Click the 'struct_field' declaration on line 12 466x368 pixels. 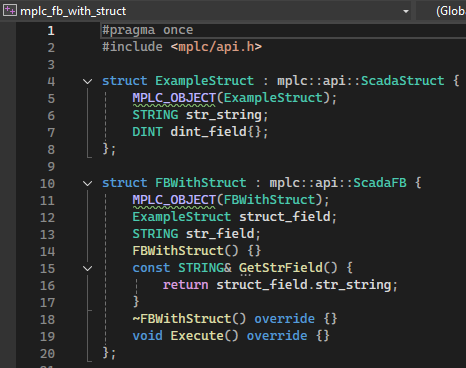(x=285, y=217)
